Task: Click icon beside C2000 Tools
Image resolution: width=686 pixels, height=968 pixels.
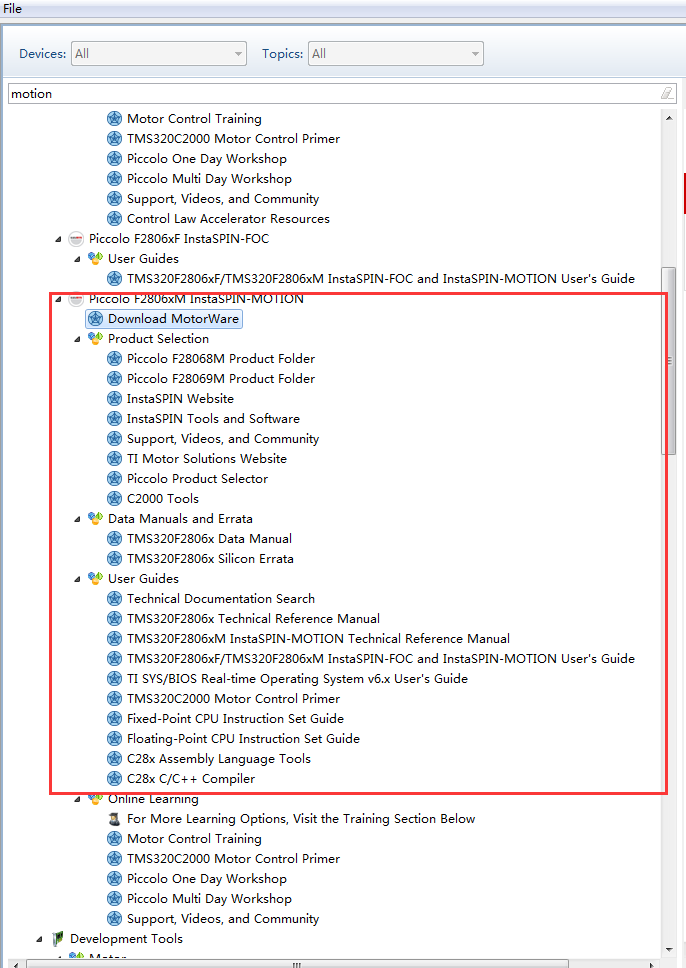Action: pos(114,499)
